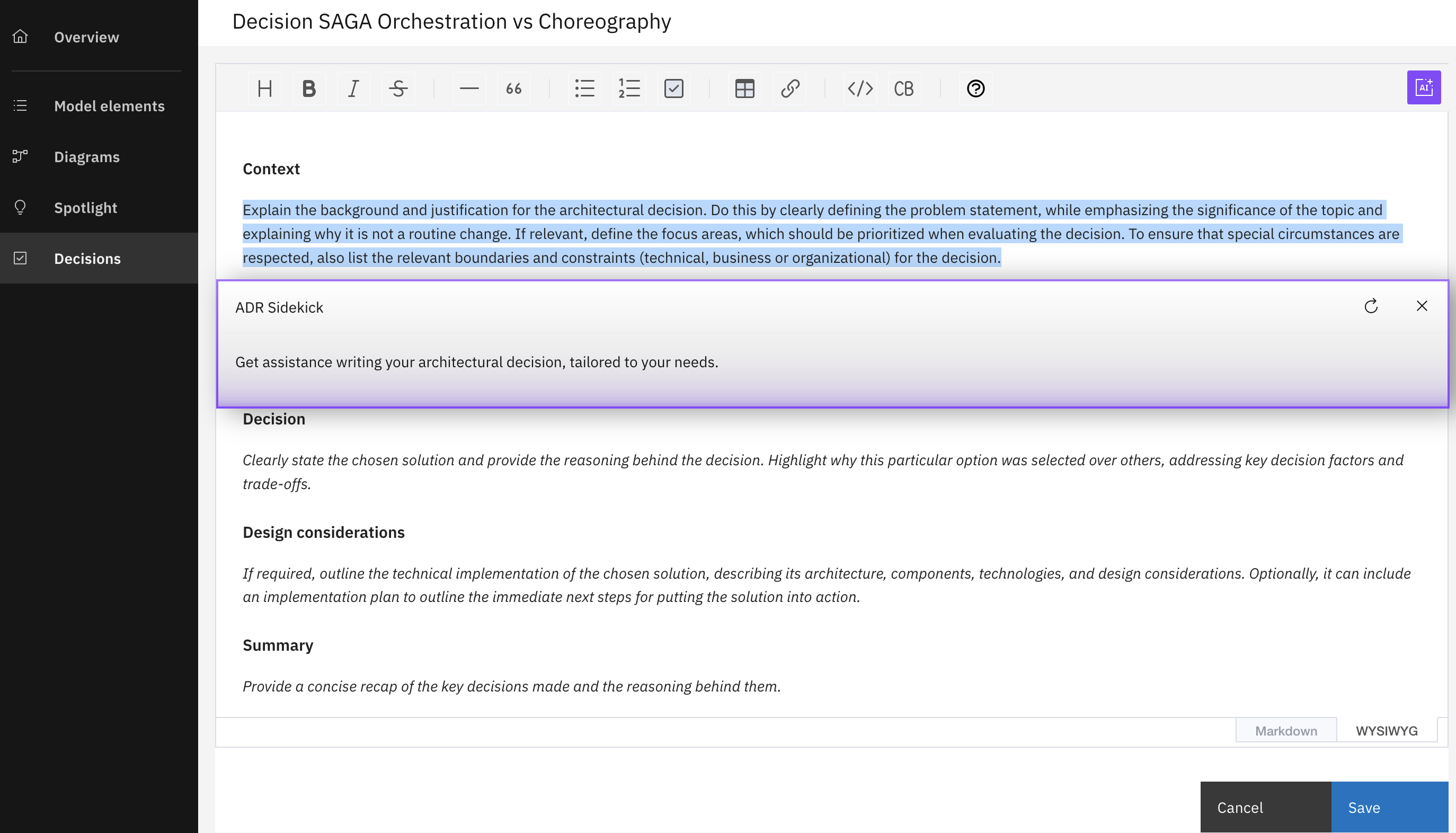Insert a task checkbox item
The width and height of the screenshot is (1456, 833).
673,88
